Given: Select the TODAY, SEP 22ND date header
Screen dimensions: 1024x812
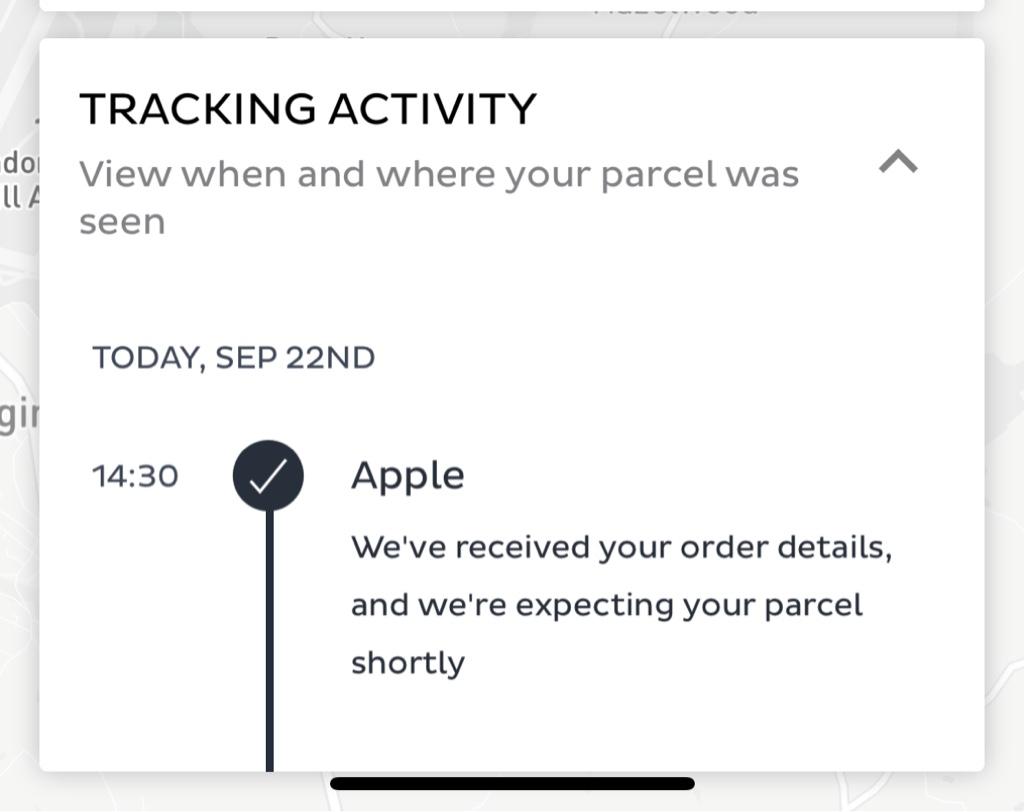Looking at the screenshot, I should [233, 358].
